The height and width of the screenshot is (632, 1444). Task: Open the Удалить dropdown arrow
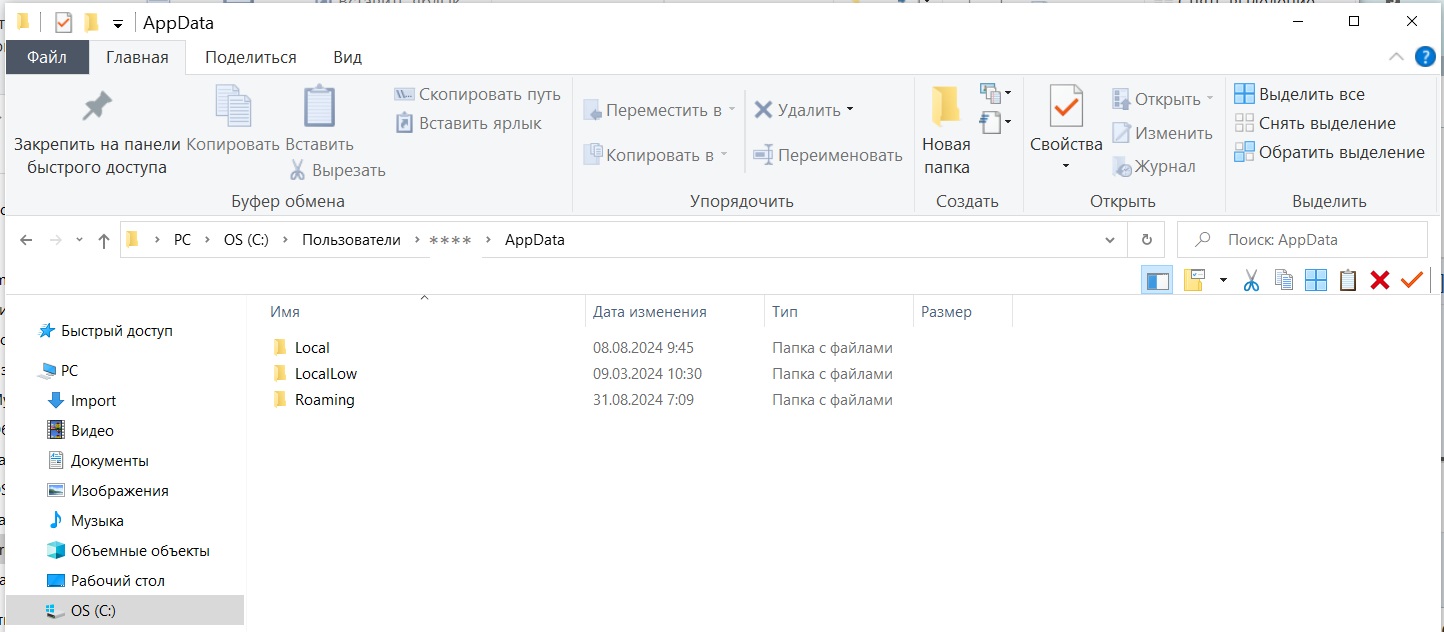pyautogui.click(x=850, y=109)
